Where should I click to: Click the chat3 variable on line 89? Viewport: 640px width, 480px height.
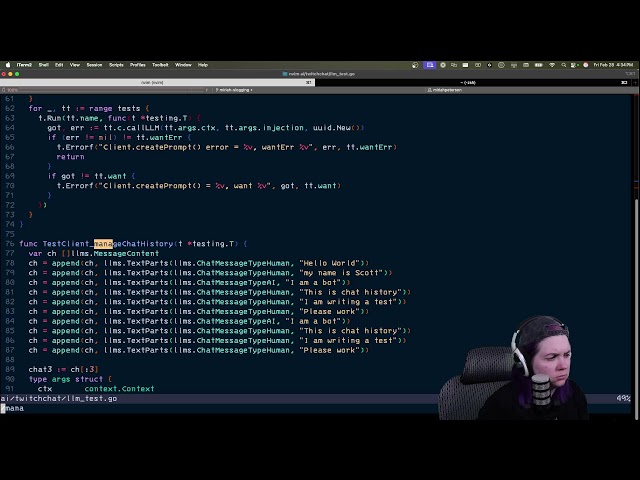coord(40,369)
